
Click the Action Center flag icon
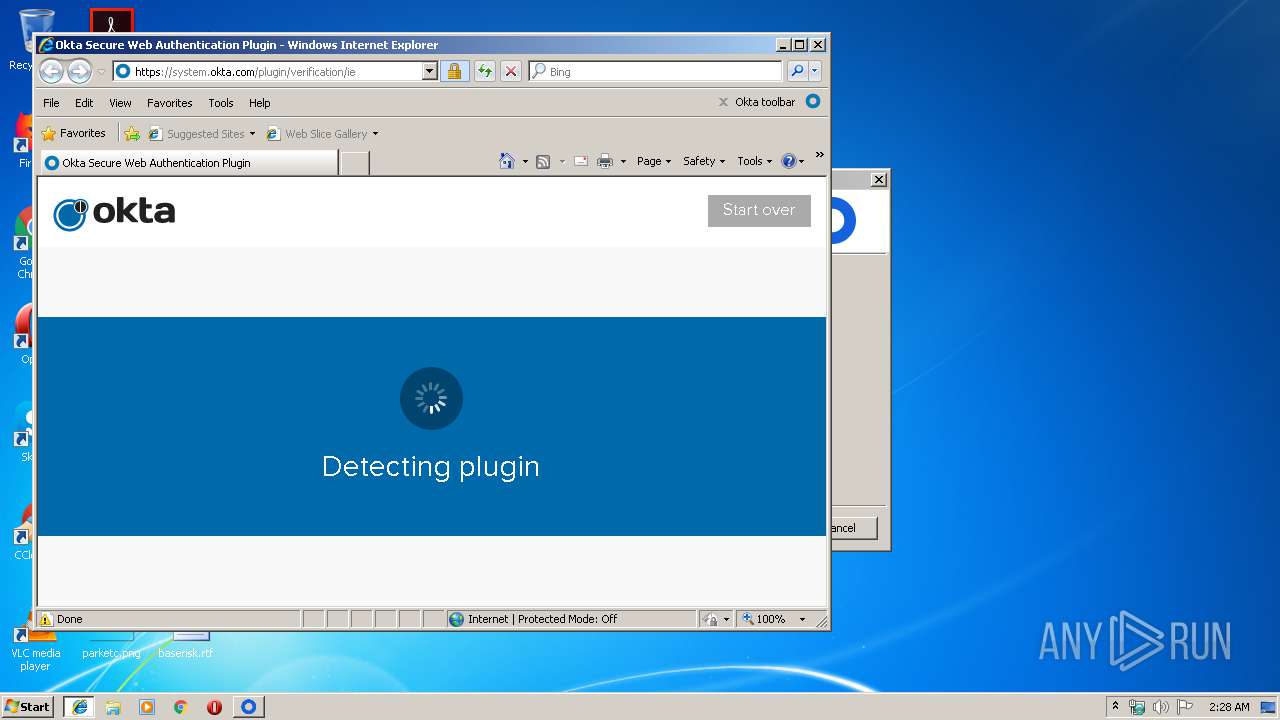pos(1184,707)
